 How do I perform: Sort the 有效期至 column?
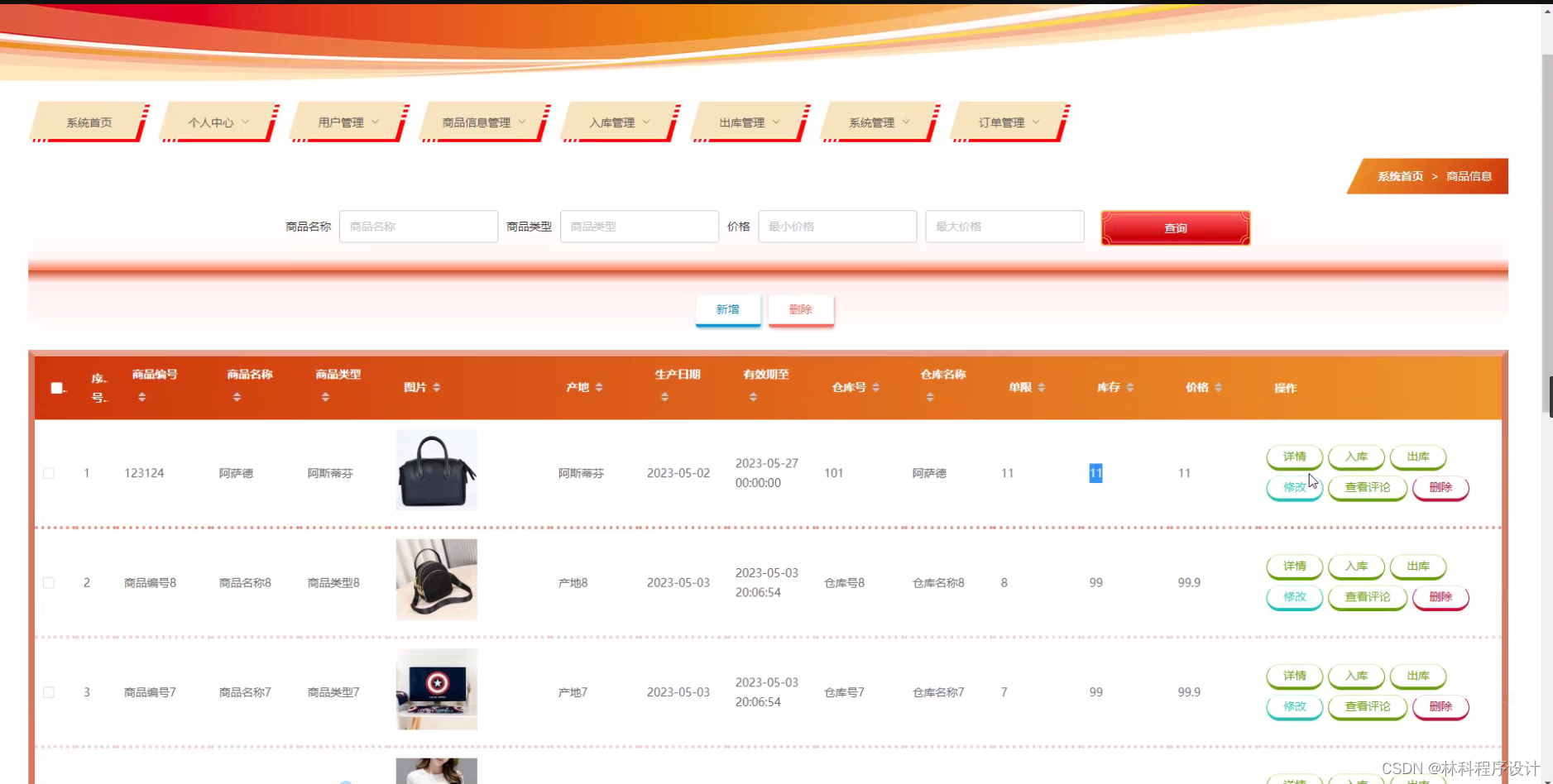tap(753, 396)
